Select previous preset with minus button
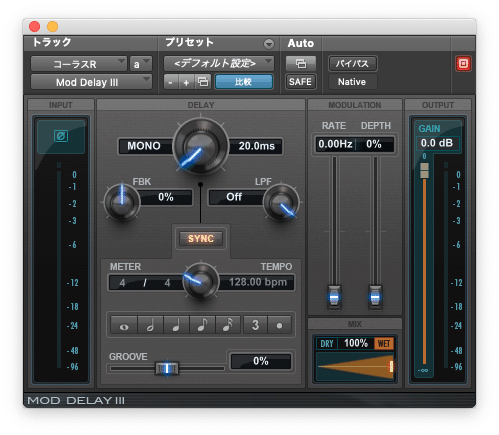The width and height of the screenshot is (499, 435). click(x=171, y=82)
